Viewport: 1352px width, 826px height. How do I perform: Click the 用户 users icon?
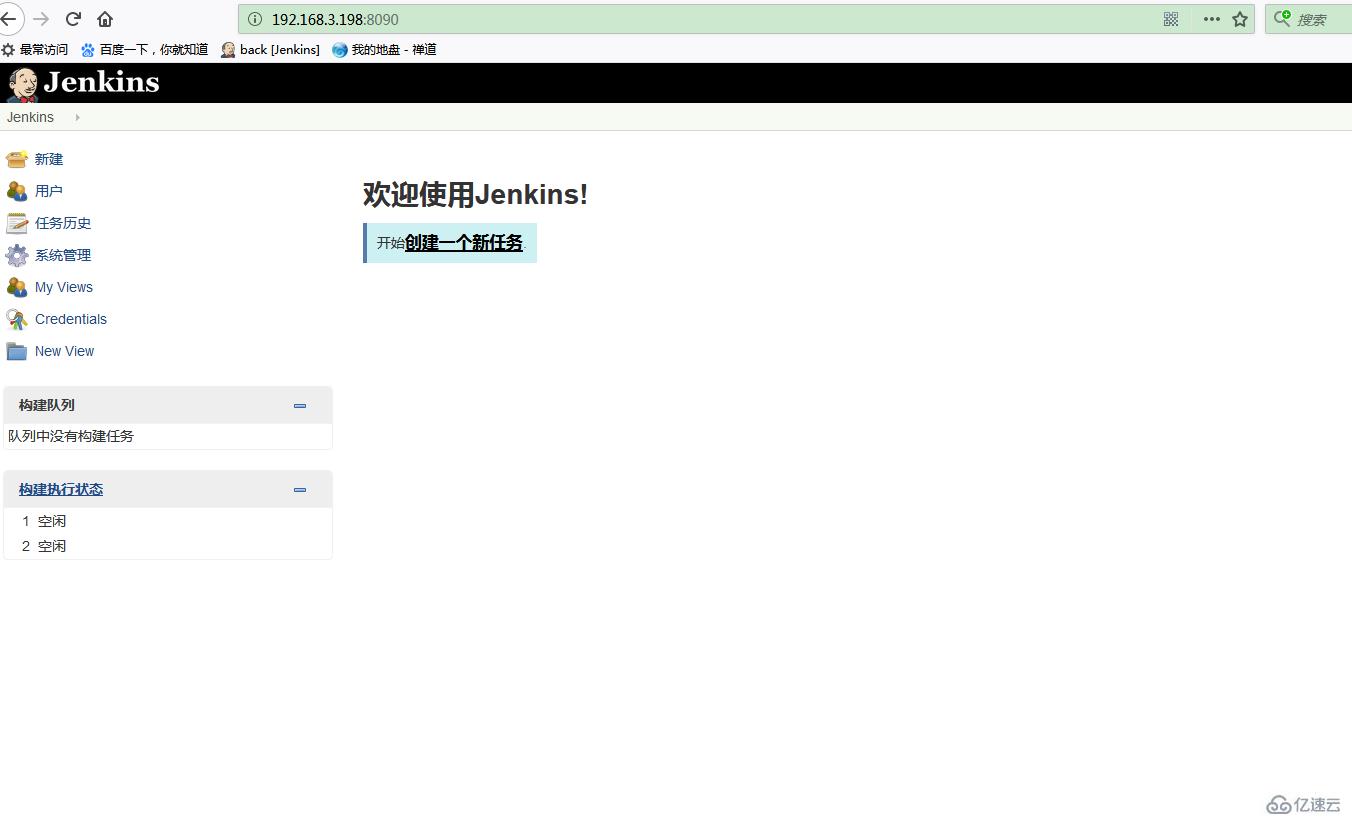[x=17, y=191]
